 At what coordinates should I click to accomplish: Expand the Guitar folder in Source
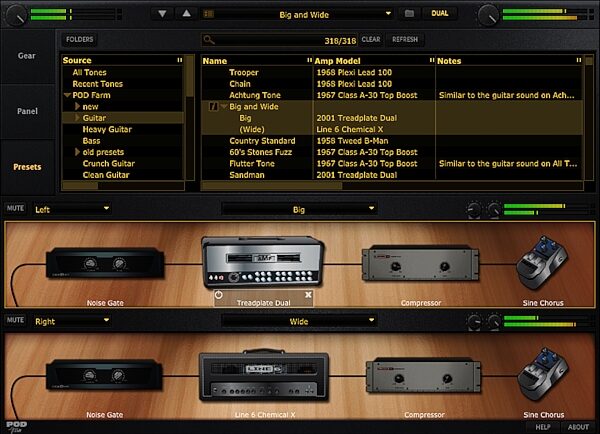77,117
